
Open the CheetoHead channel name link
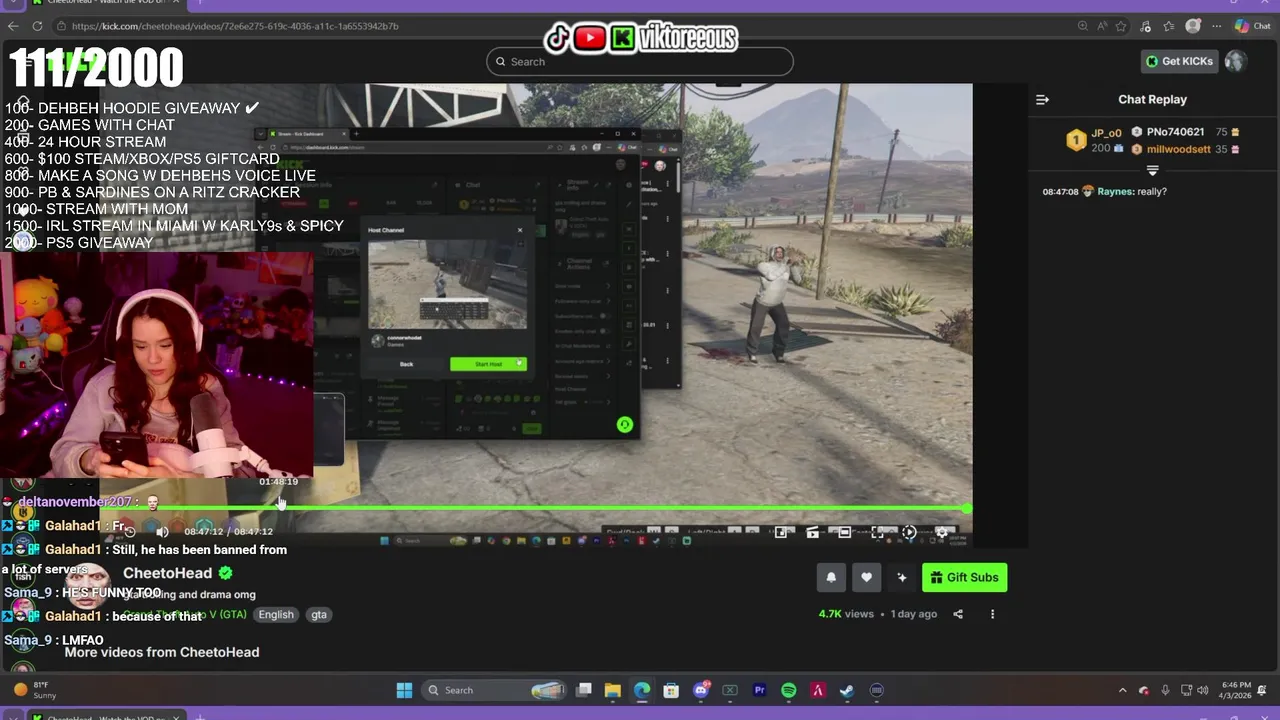click(167, 573)
